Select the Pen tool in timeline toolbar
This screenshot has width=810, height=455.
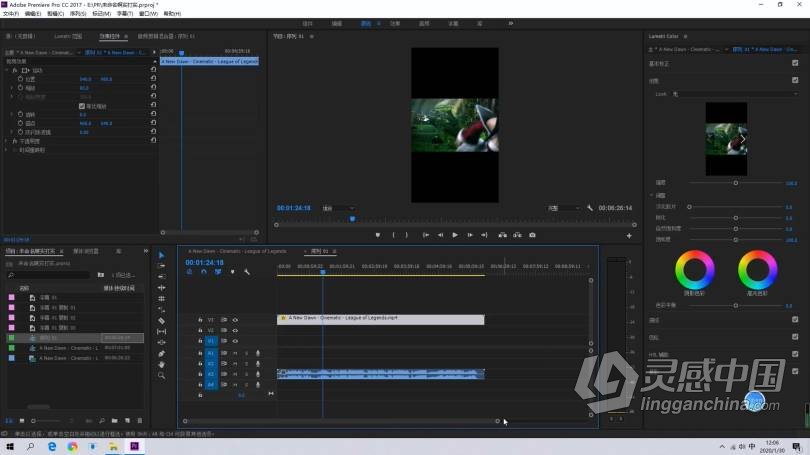pyautogui.click(x=161, y=354)
